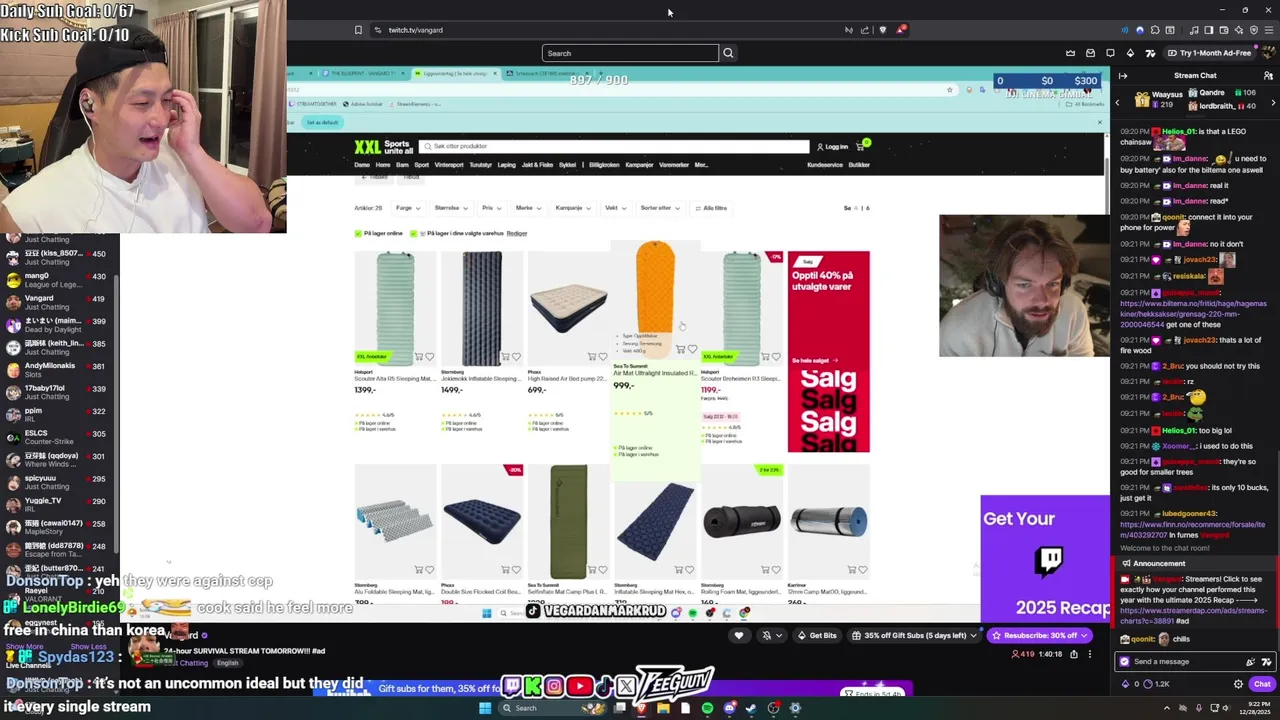Click 'Logg inn' on XXL site
This screenshot has height=720, width=1280.
click(833, 147)
